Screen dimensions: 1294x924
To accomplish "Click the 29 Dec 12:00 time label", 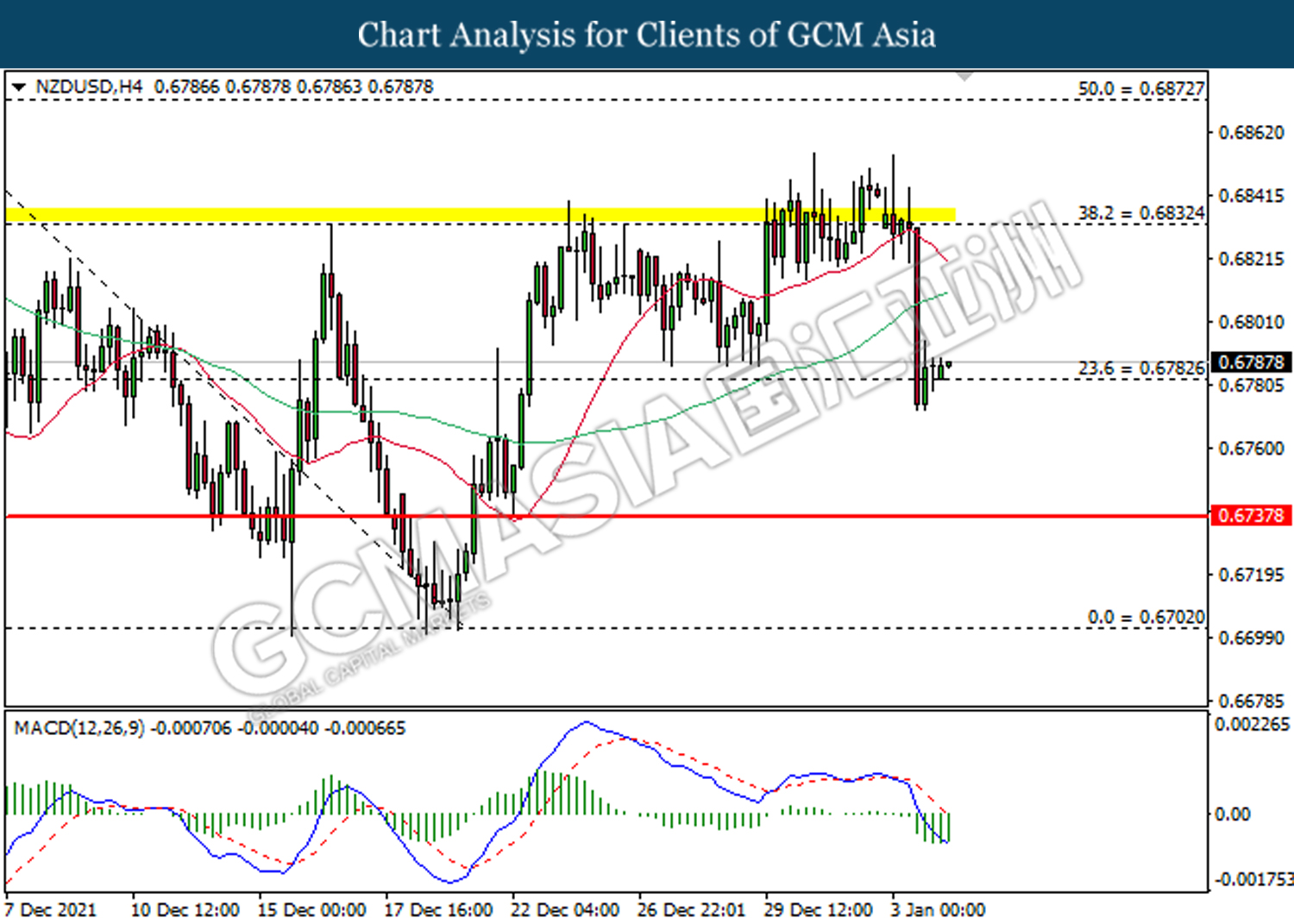I will pos(819,910).
